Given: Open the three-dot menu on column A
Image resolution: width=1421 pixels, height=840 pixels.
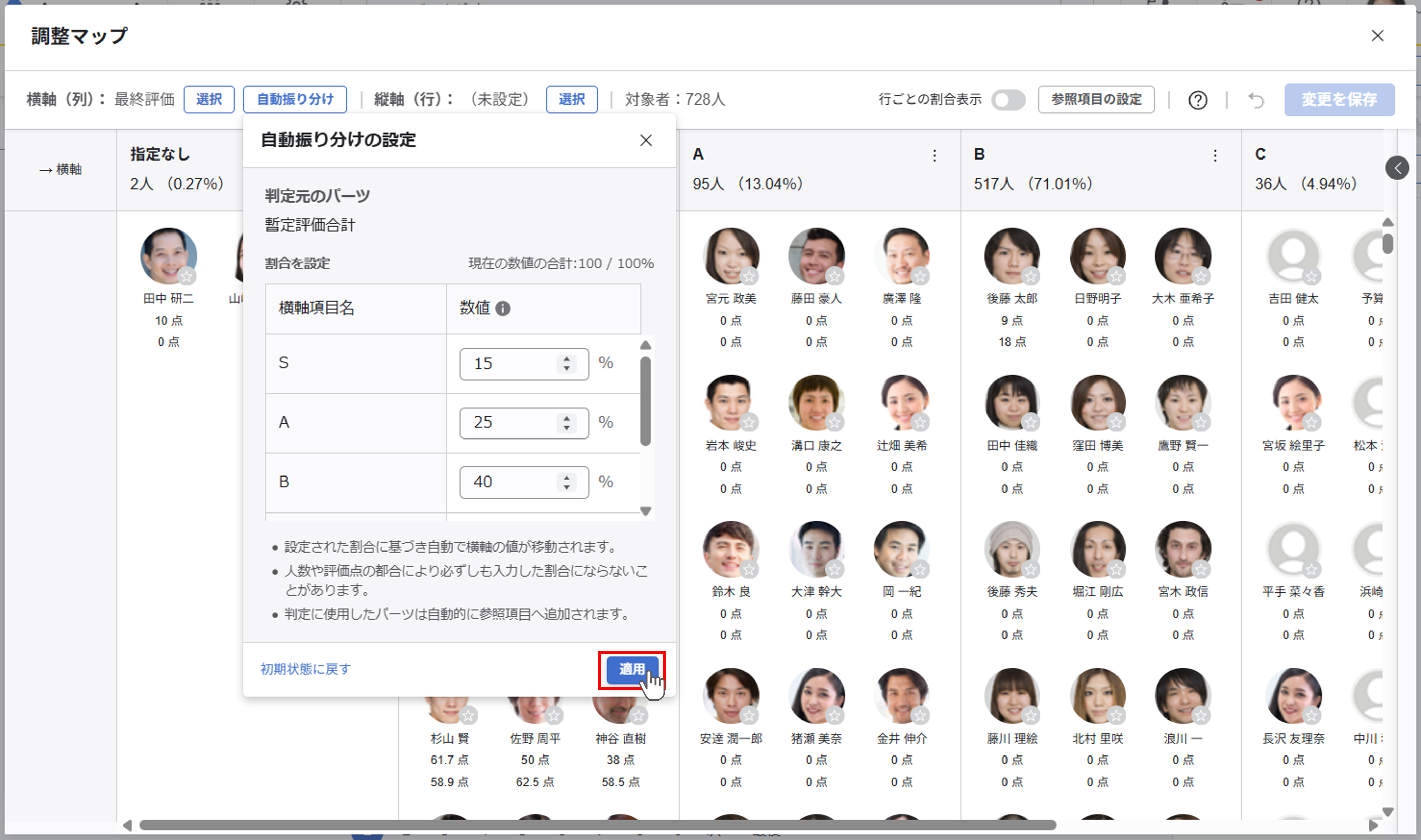Looking at the screenshot, I should click(x=934, y=156).
